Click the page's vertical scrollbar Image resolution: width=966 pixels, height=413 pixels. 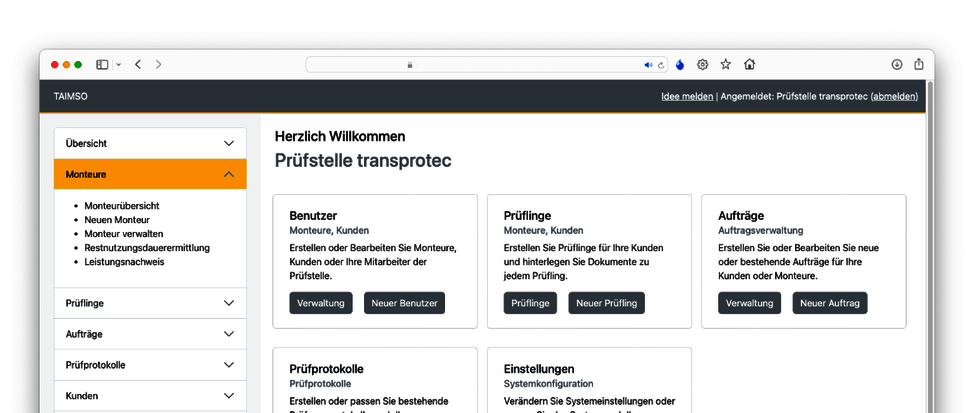930,247
